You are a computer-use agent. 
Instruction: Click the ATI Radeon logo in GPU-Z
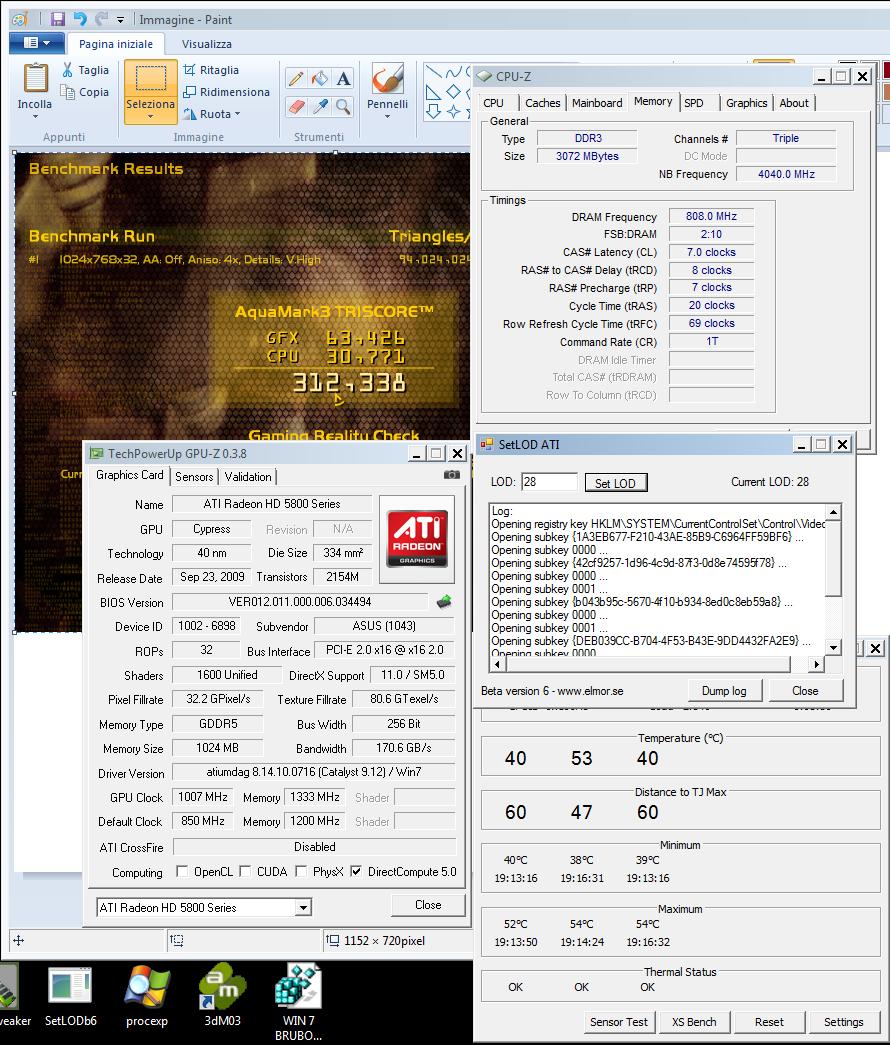pos(417,538)
